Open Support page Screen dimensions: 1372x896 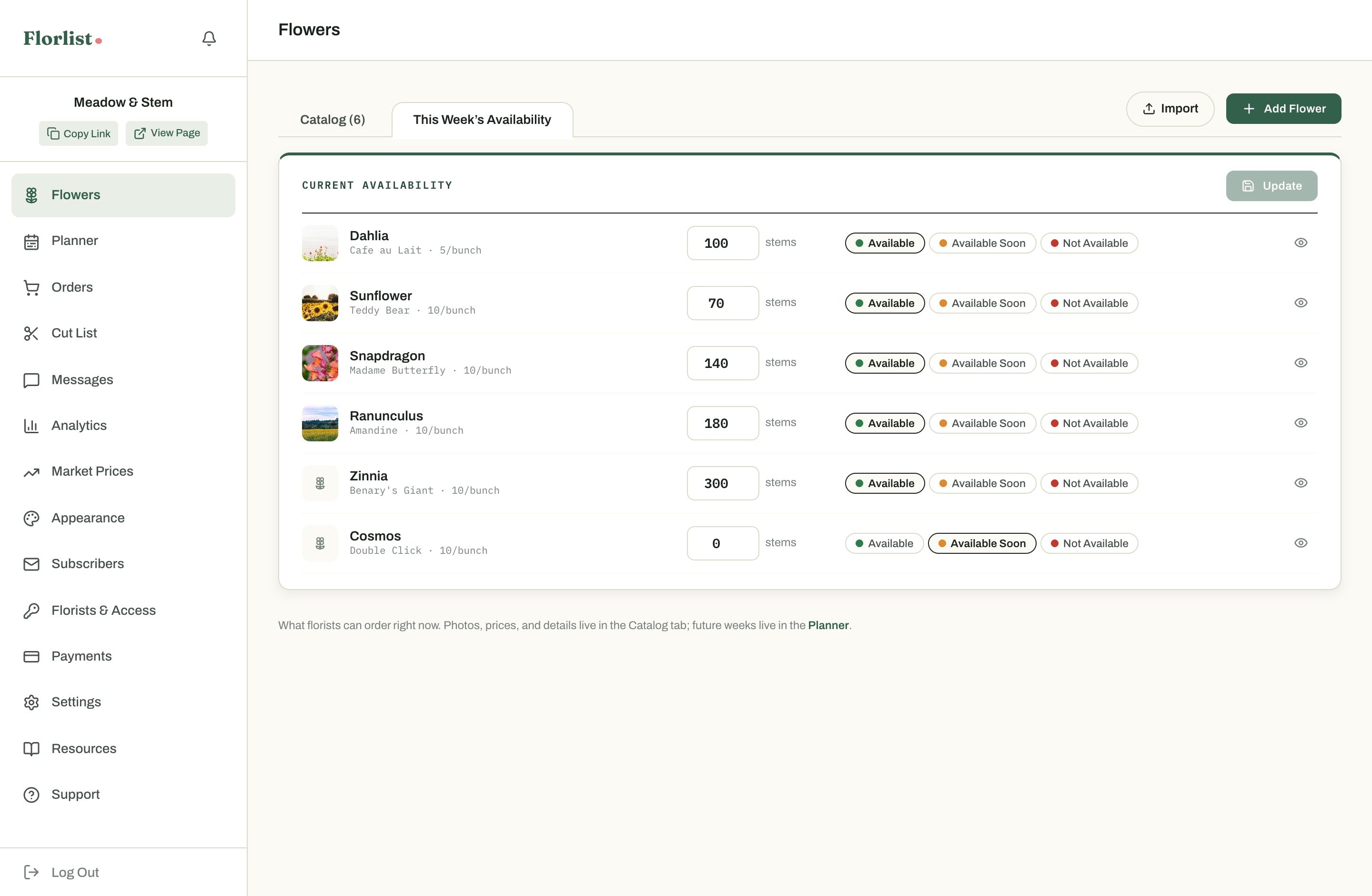[123, 794]
